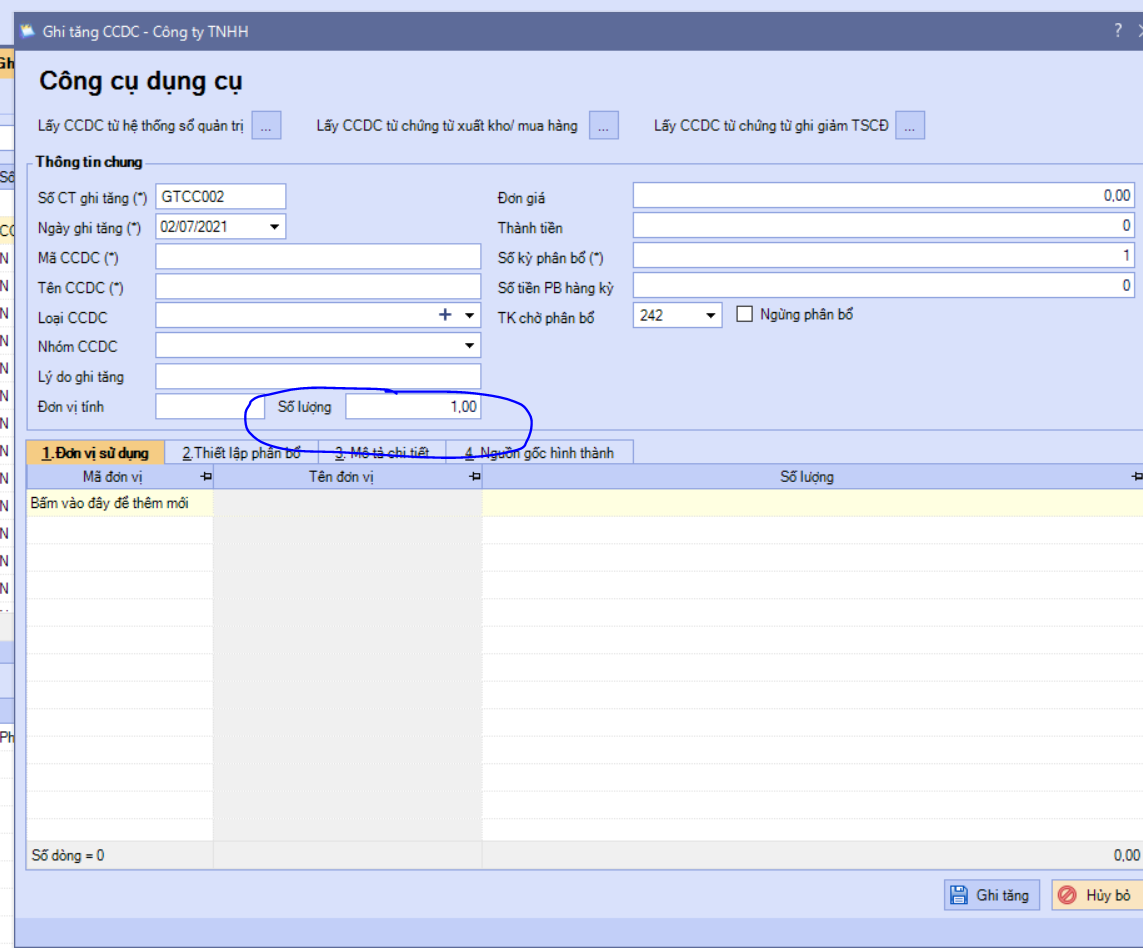The width and height of the screenshot is (1143, 948).
Task: Select the Mô tả chi tiết tab
Action: pos(382,453)
